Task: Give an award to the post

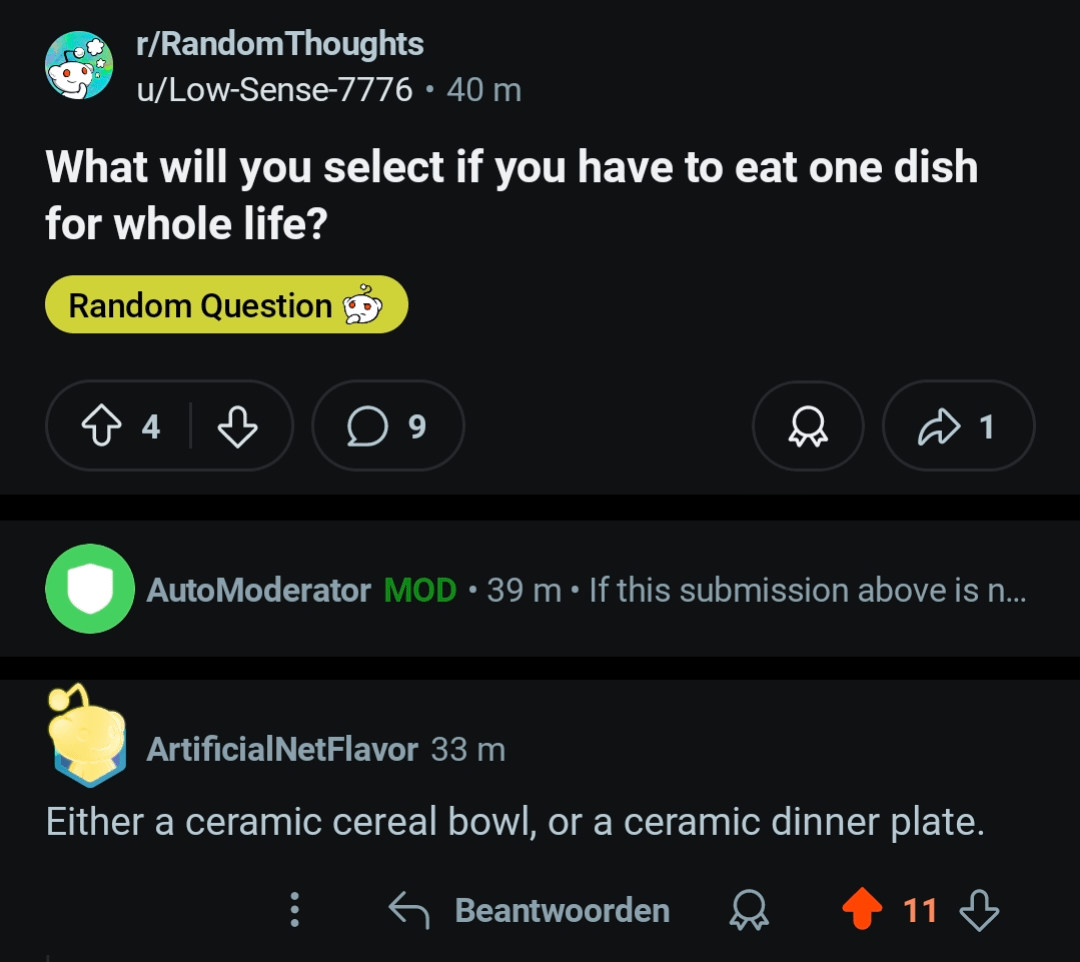Action: 807,427
